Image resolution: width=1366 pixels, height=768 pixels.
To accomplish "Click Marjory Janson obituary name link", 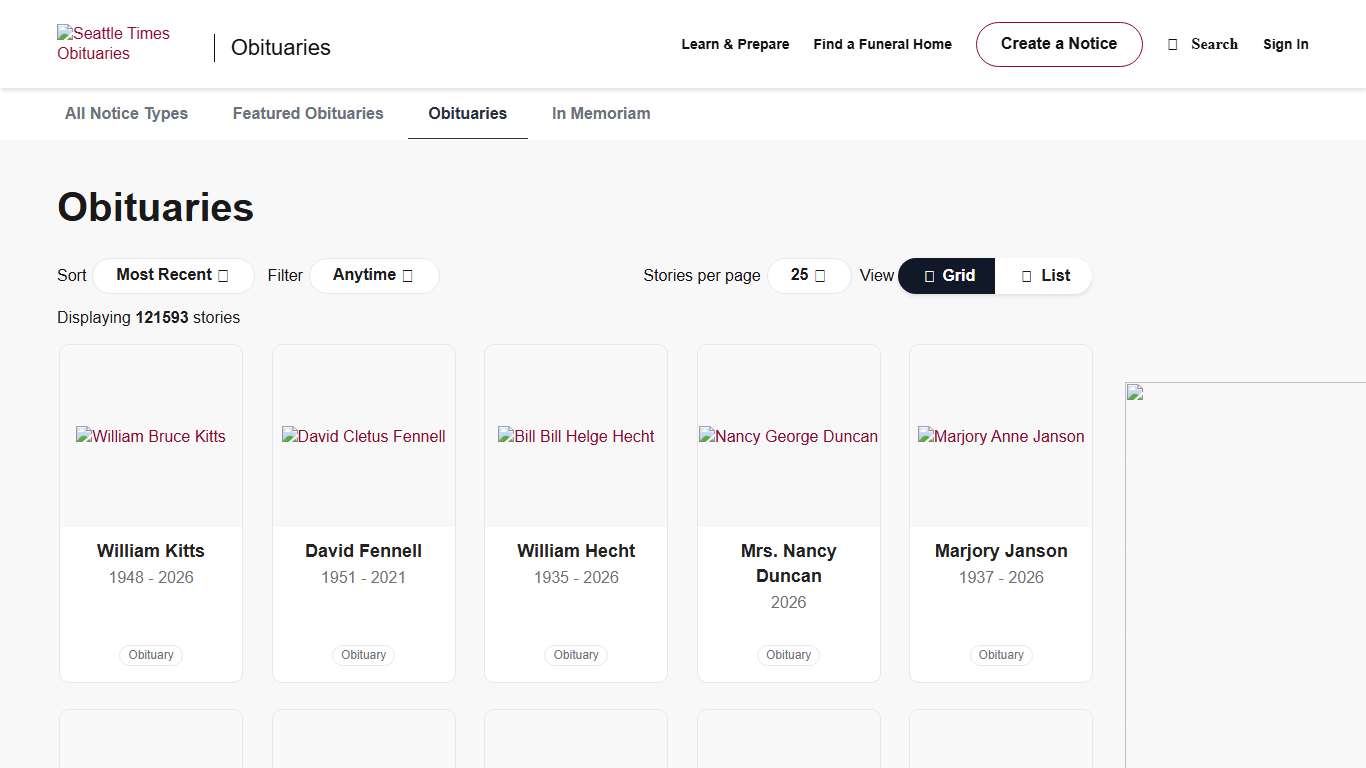I will coord(1001,551).
